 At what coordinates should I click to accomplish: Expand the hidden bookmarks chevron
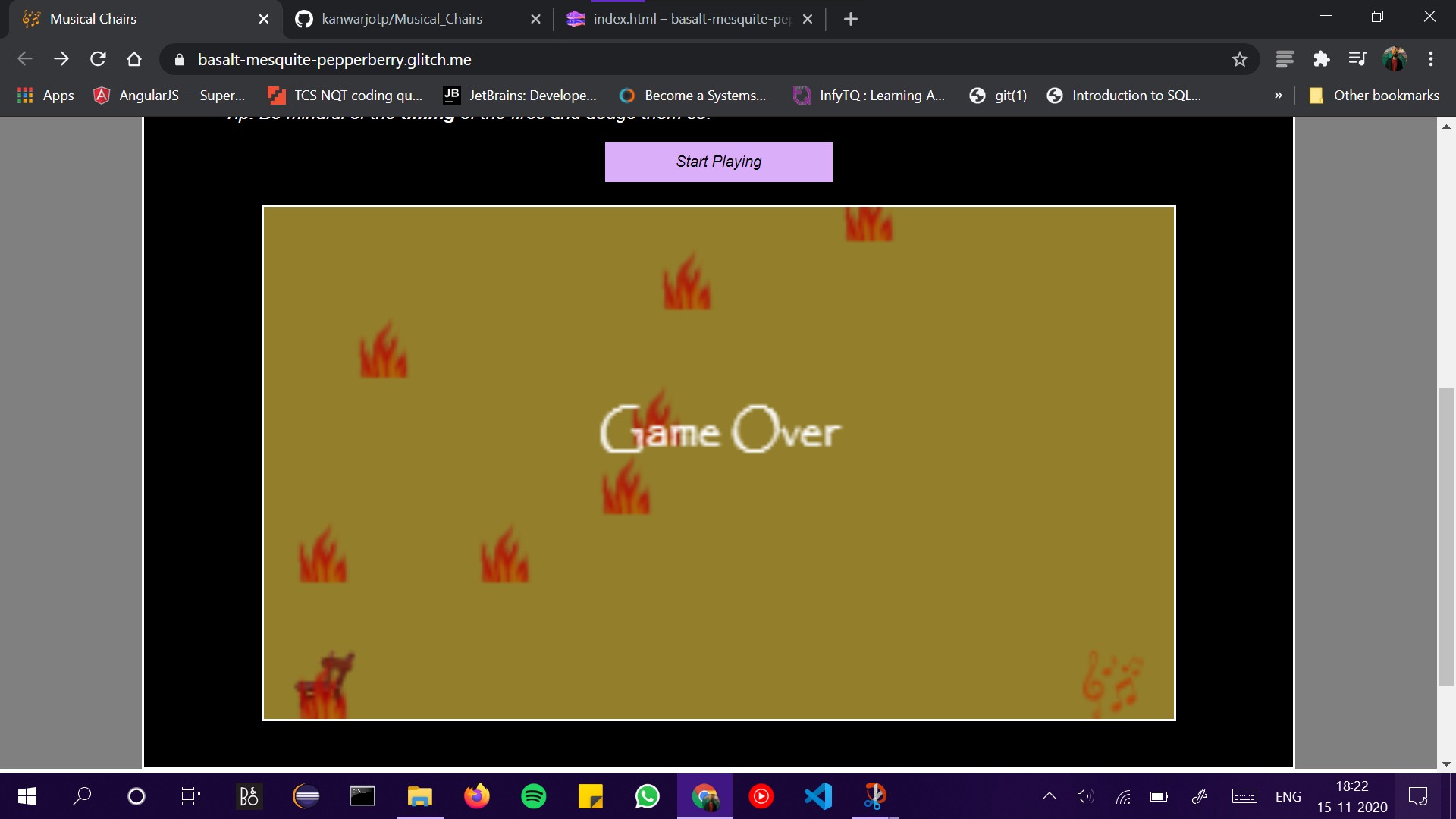coord(1278,96)
